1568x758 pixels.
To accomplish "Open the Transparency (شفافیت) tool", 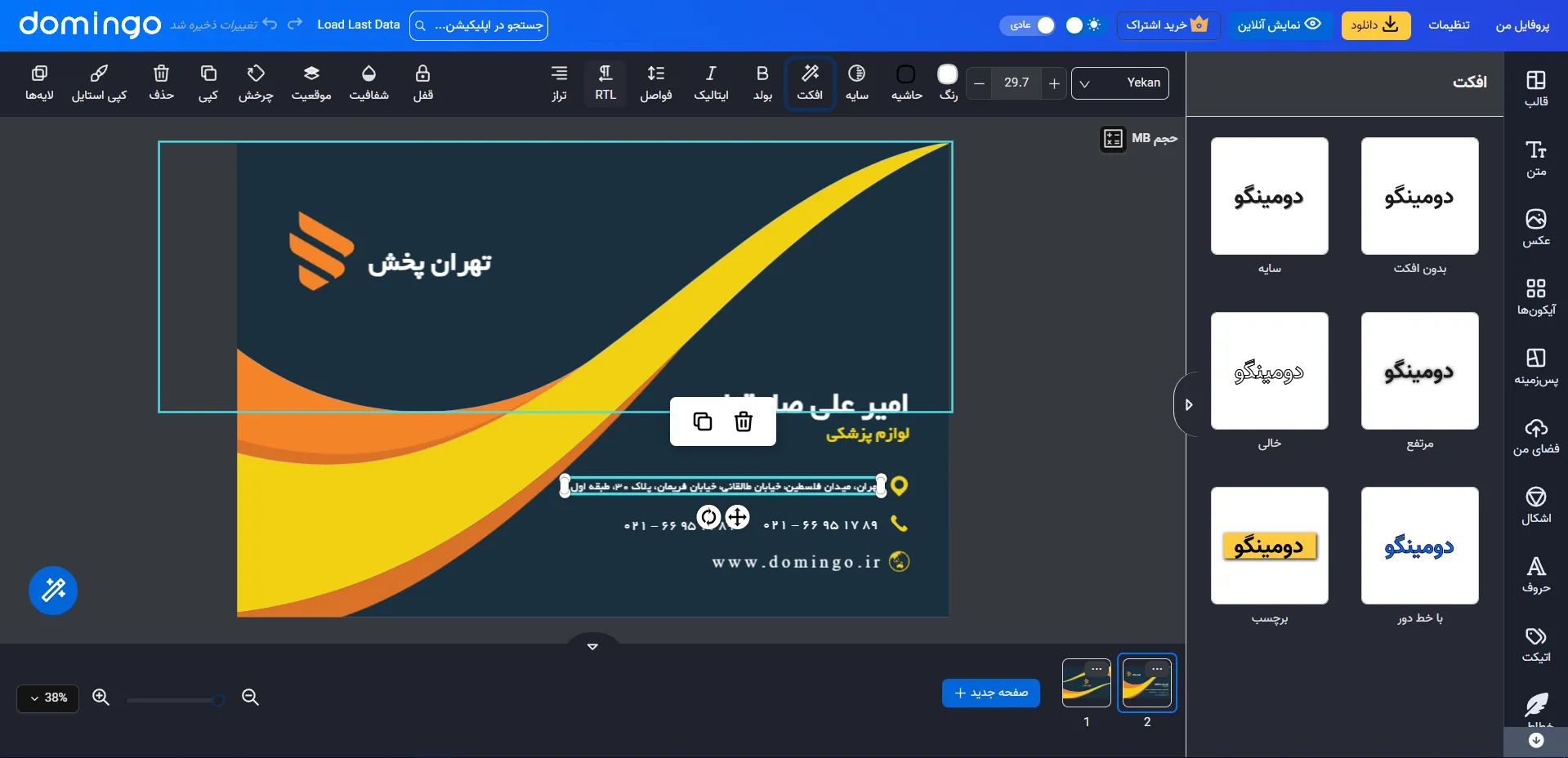I will click(369, 83).
